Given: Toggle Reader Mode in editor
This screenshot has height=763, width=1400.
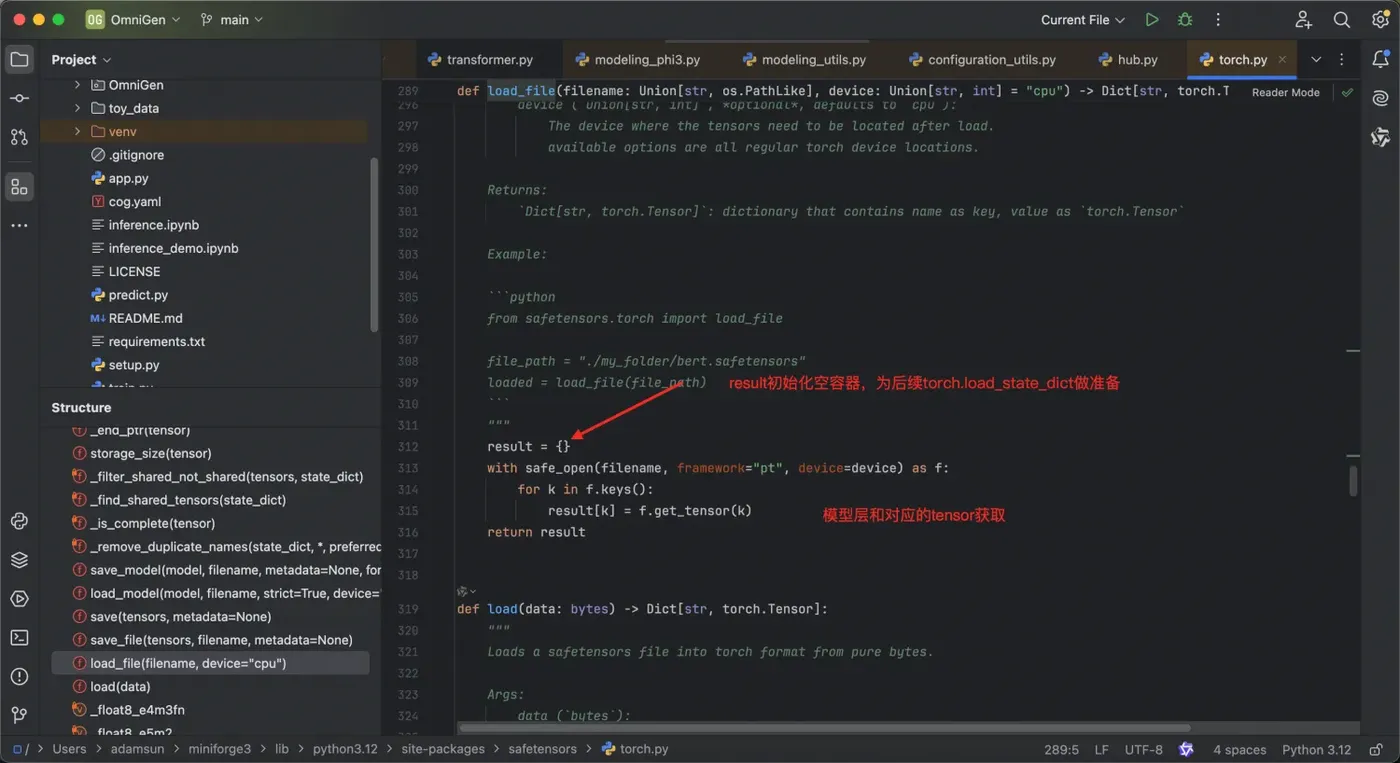Looking at the screenshot, I should coord(1285,92).
